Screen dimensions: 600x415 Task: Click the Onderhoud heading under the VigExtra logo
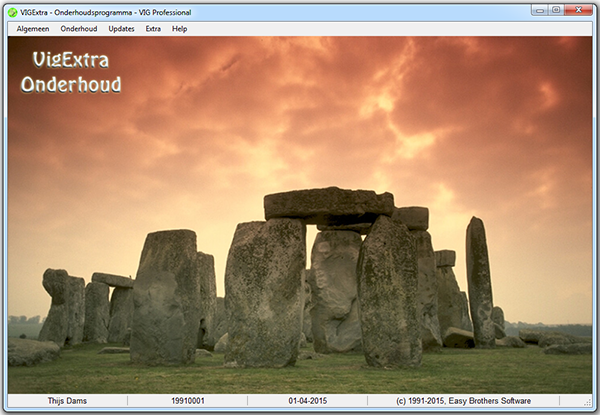(71, 84)
